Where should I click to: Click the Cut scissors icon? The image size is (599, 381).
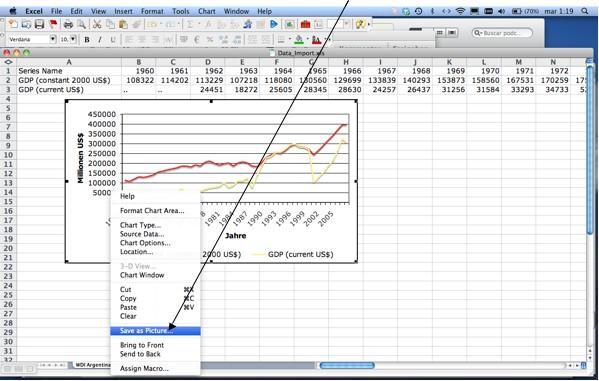click(x=97, y=24)
